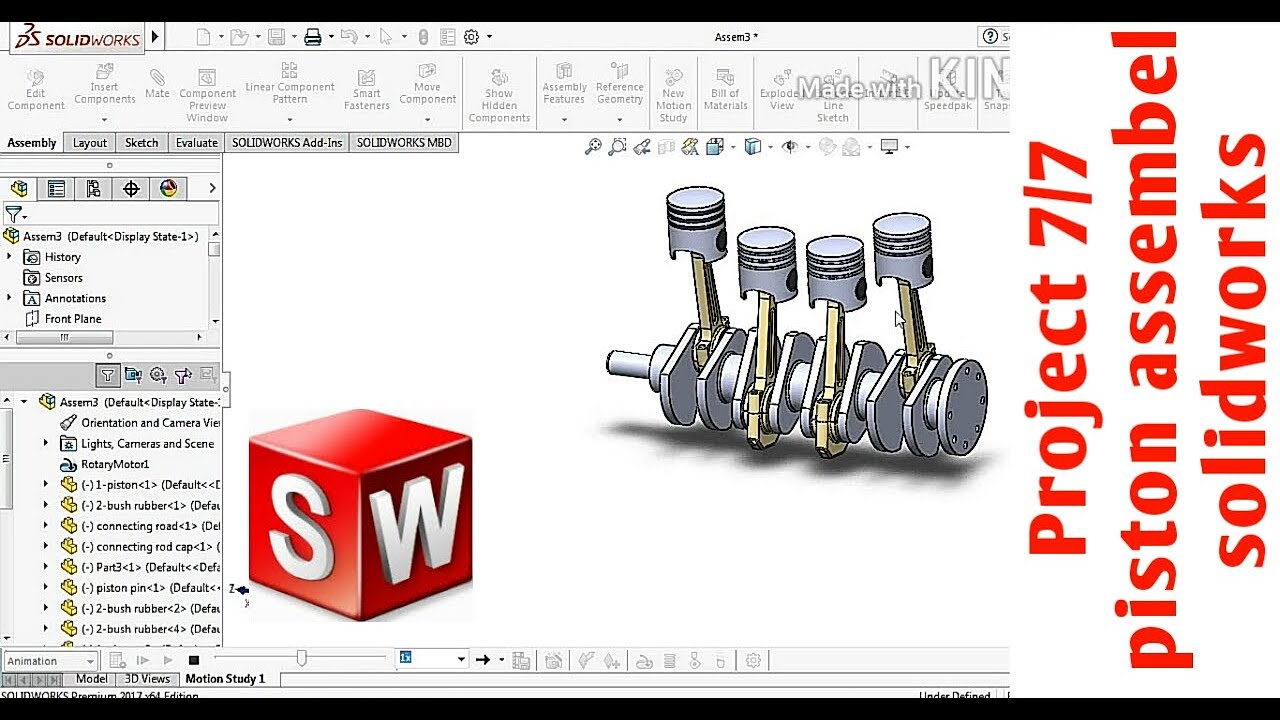Click the Move Component button
The height and width of the screenshot is (720, 1280).
point(427,85)
